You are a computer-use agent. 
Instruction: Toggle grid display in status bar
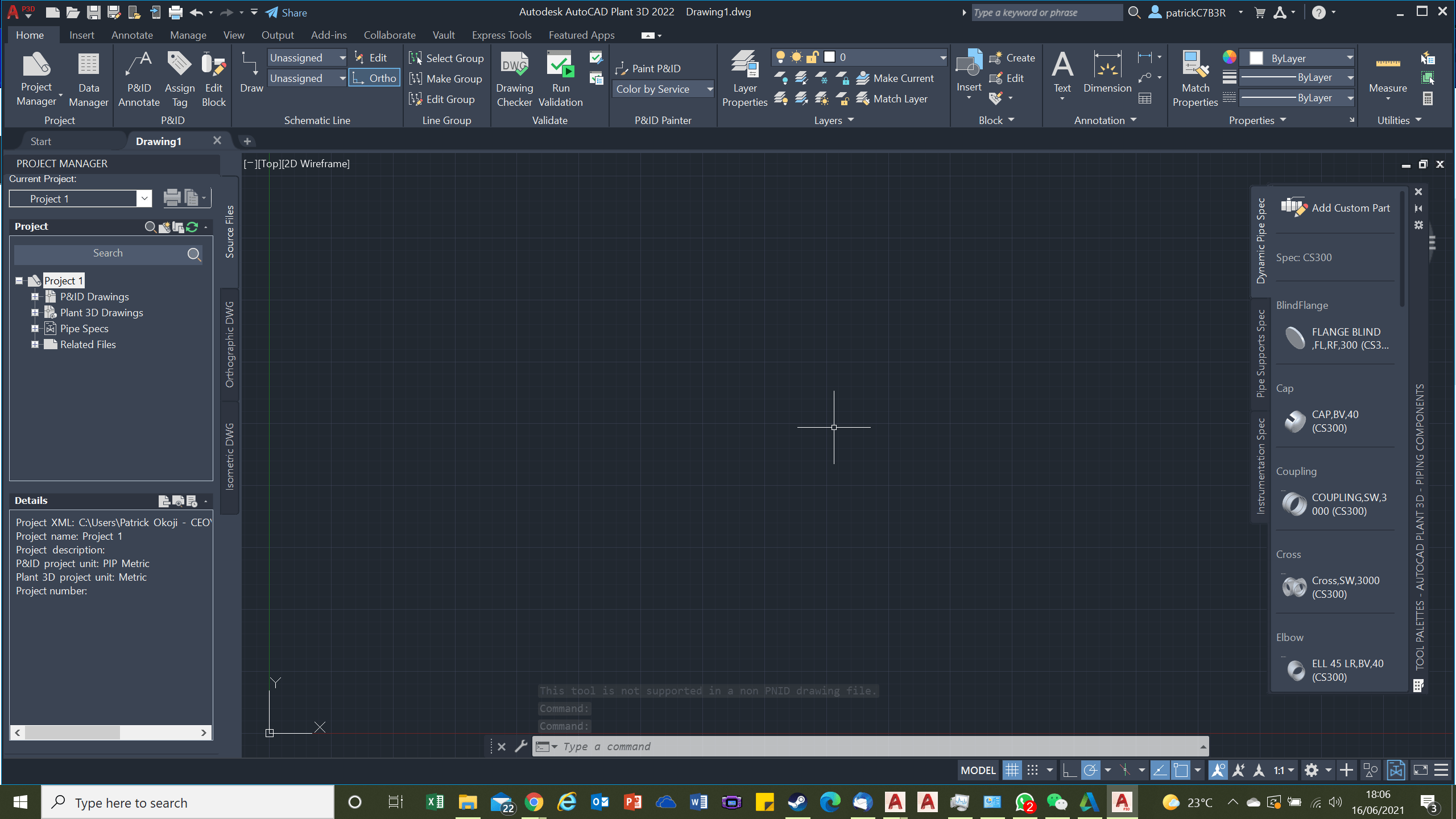coord(1012,771)
